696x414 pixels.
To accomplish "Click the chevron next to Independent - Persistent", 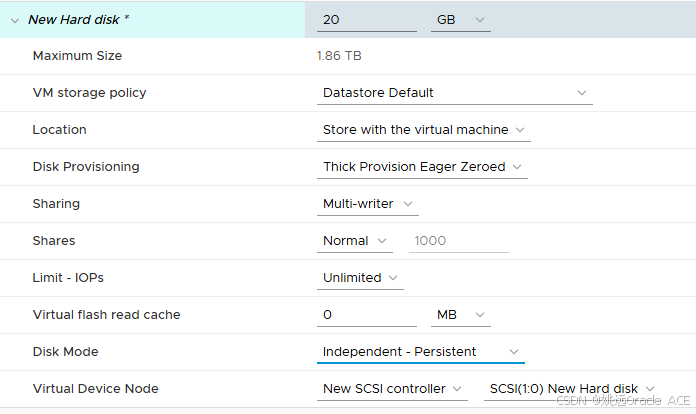I will tap(514, 352).
